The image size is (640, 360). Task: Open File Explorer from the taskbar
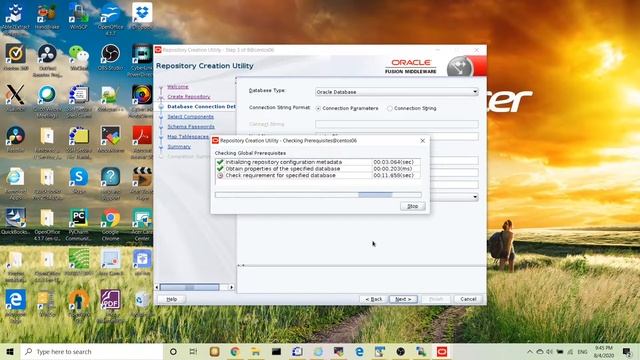tap(256, 351)
